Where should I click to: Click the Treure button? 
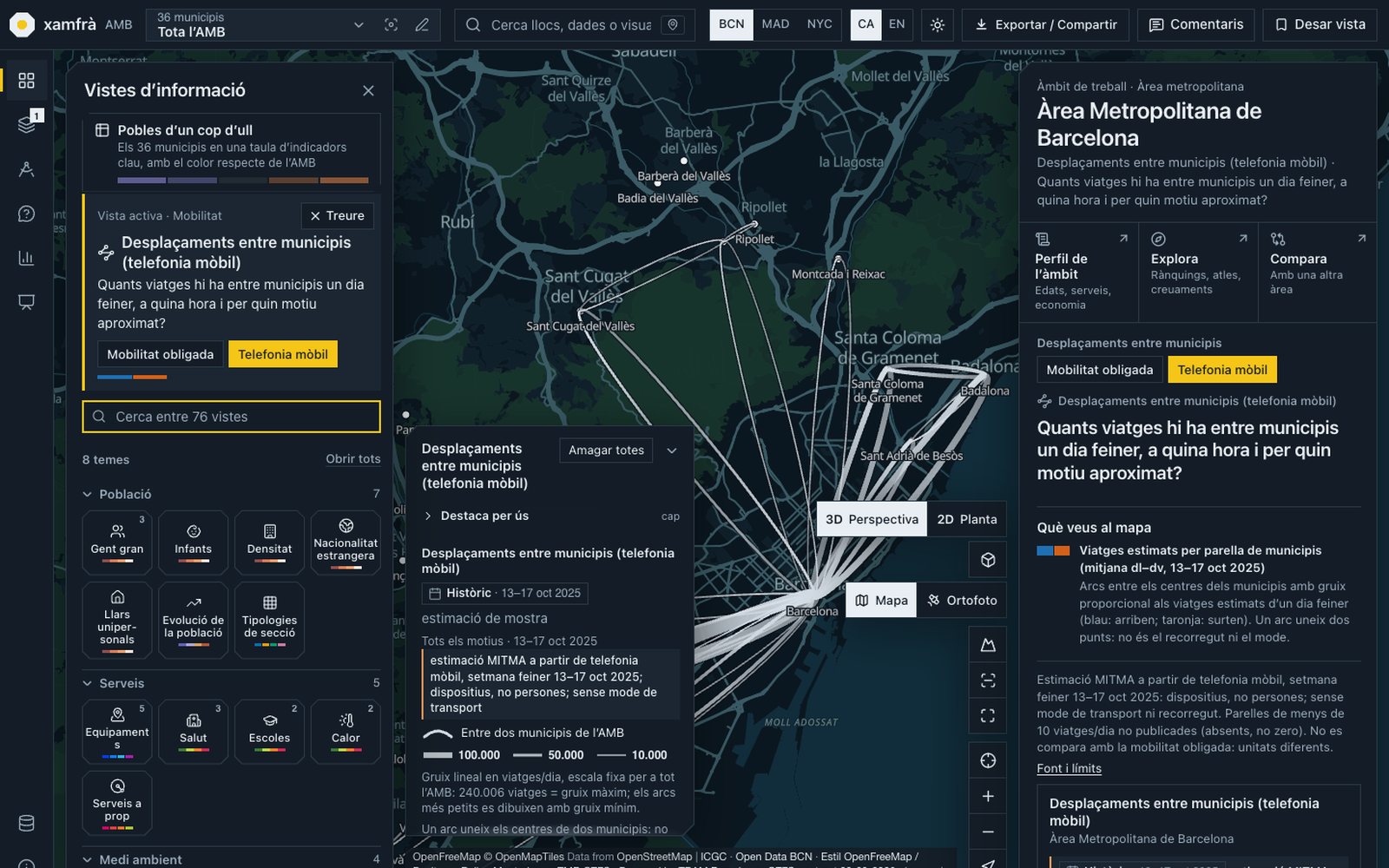click(338, 215)
